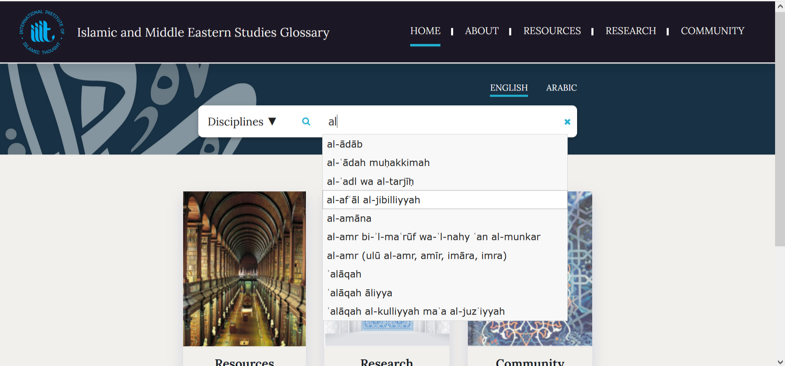This screenshot has height=366, width=785.
Task: Select suggestion 'ʿalāqah al-kulliyyah maʿa al-juzʾiyyah'
Action: 445,311
